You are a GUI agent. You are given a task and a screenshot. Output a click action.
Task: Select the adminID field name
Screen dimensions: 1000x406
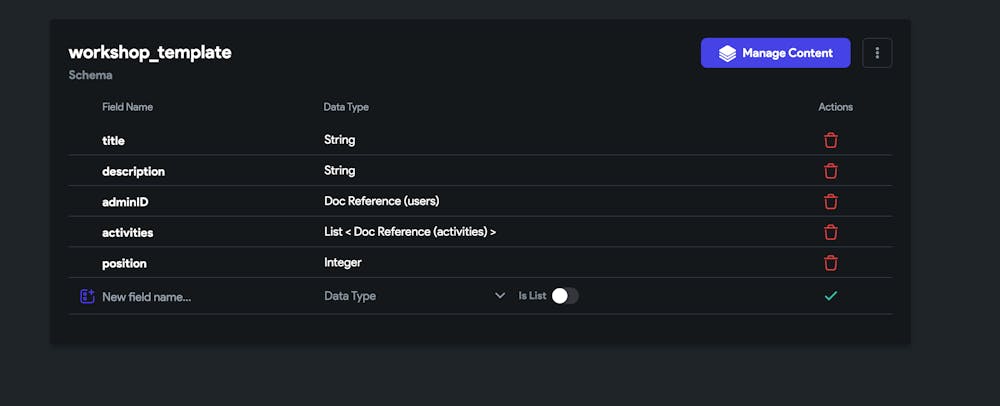[125, 202]
